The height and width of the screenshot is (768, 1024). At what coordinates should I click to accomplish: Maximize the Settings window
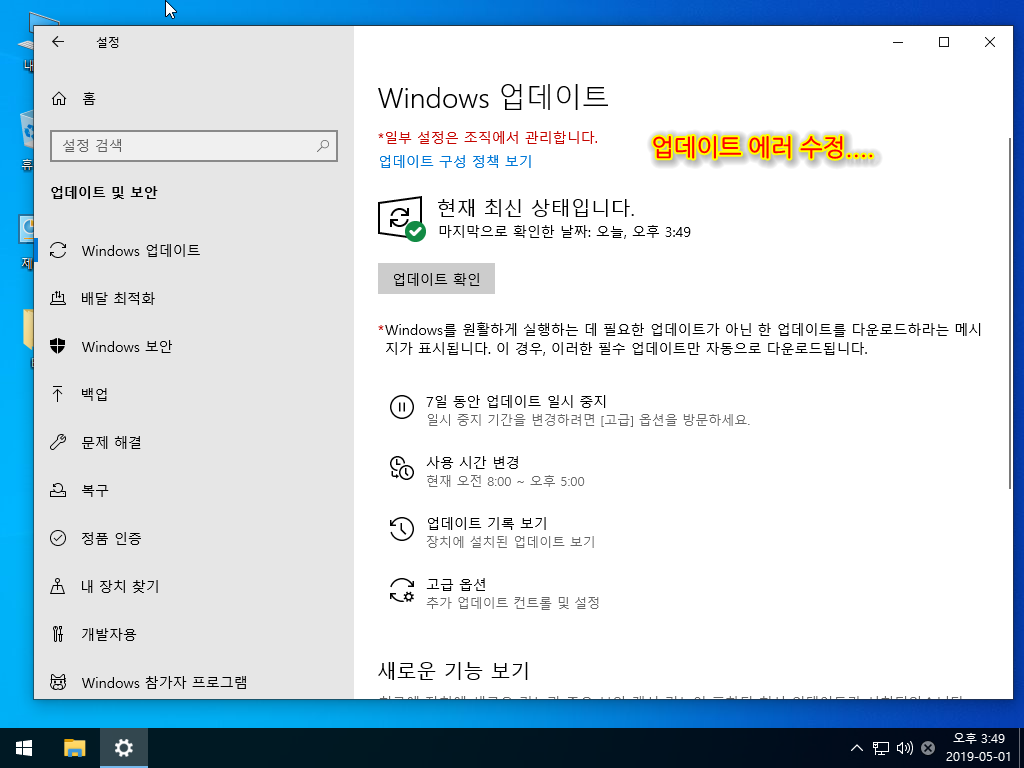pyautogui.click(x=944, y=42)
